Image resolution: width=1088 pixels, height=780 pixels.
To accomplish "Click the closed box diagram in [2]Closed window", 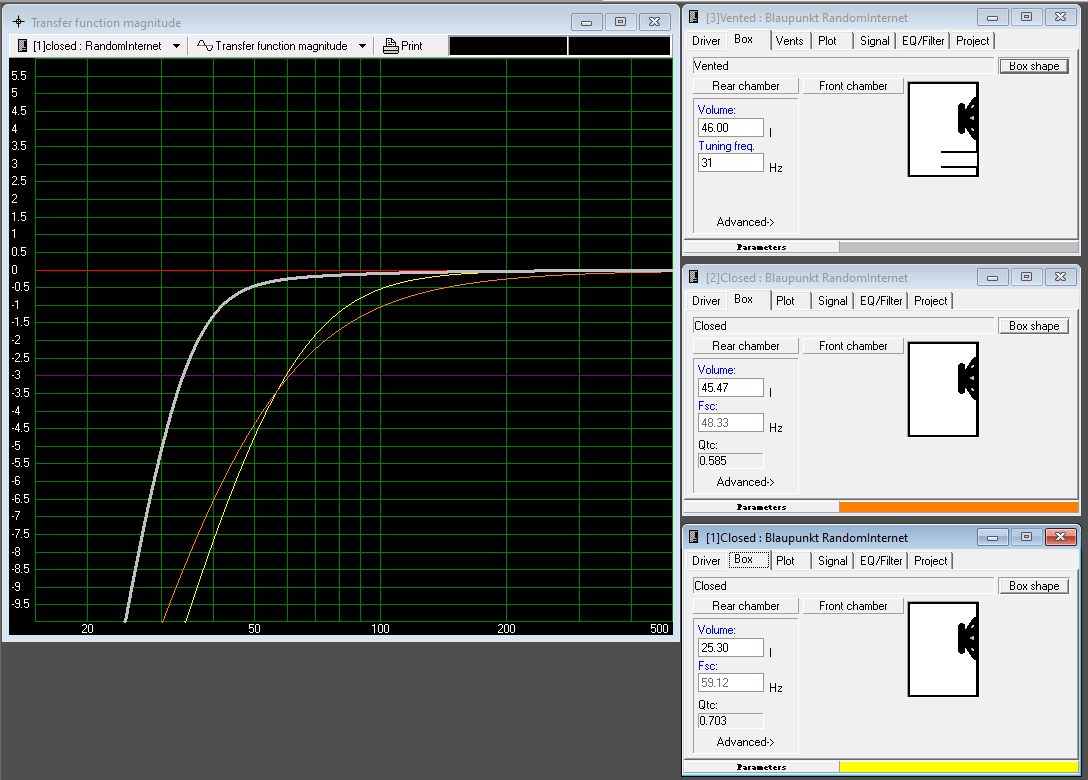I will [x=943, y=389].
